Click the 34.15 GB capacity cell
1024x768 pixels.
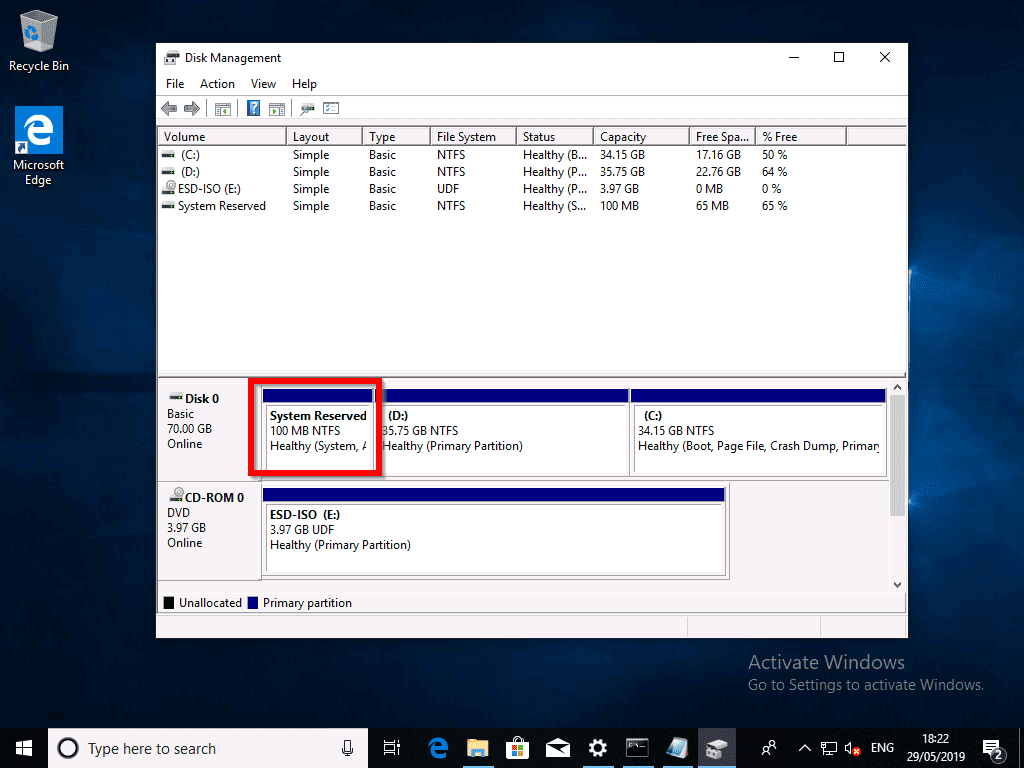click(x=622, y=155)
